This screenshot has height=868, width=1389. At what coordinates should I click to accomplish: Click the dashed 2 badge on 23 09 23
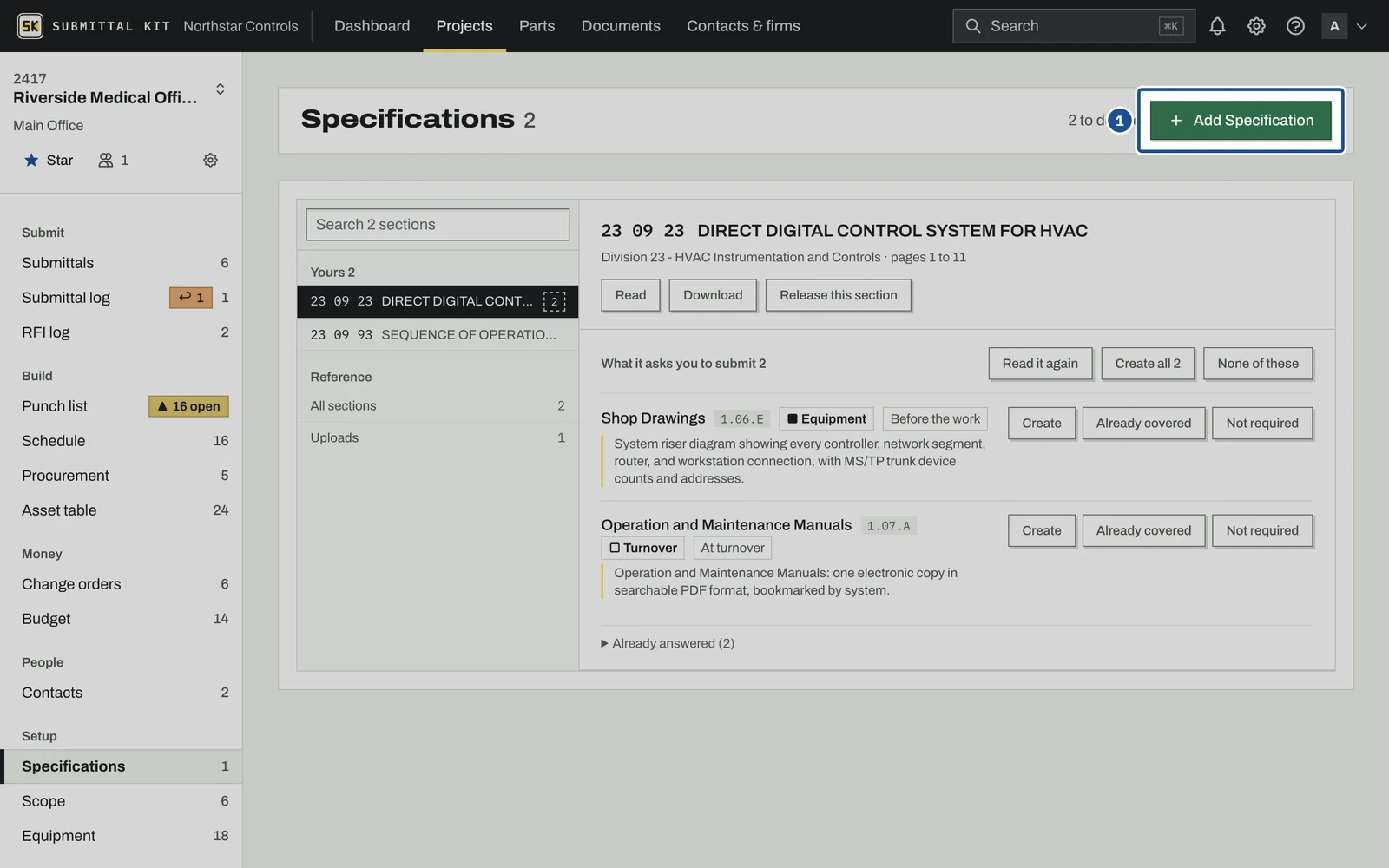coord(554,301)
